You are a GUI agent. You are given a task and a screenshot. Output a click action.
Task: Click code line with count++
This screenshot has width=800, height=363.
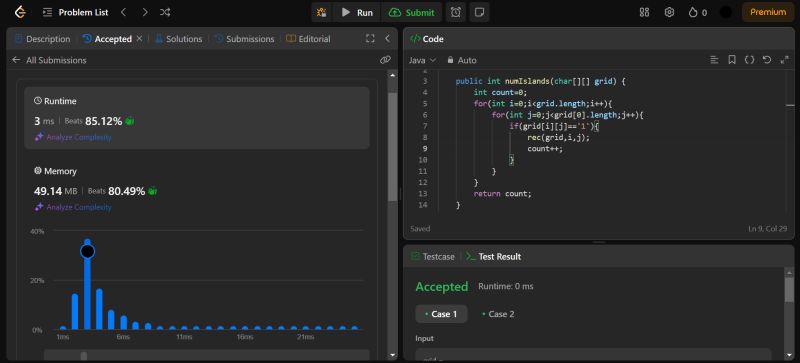[x=544, y=149]
